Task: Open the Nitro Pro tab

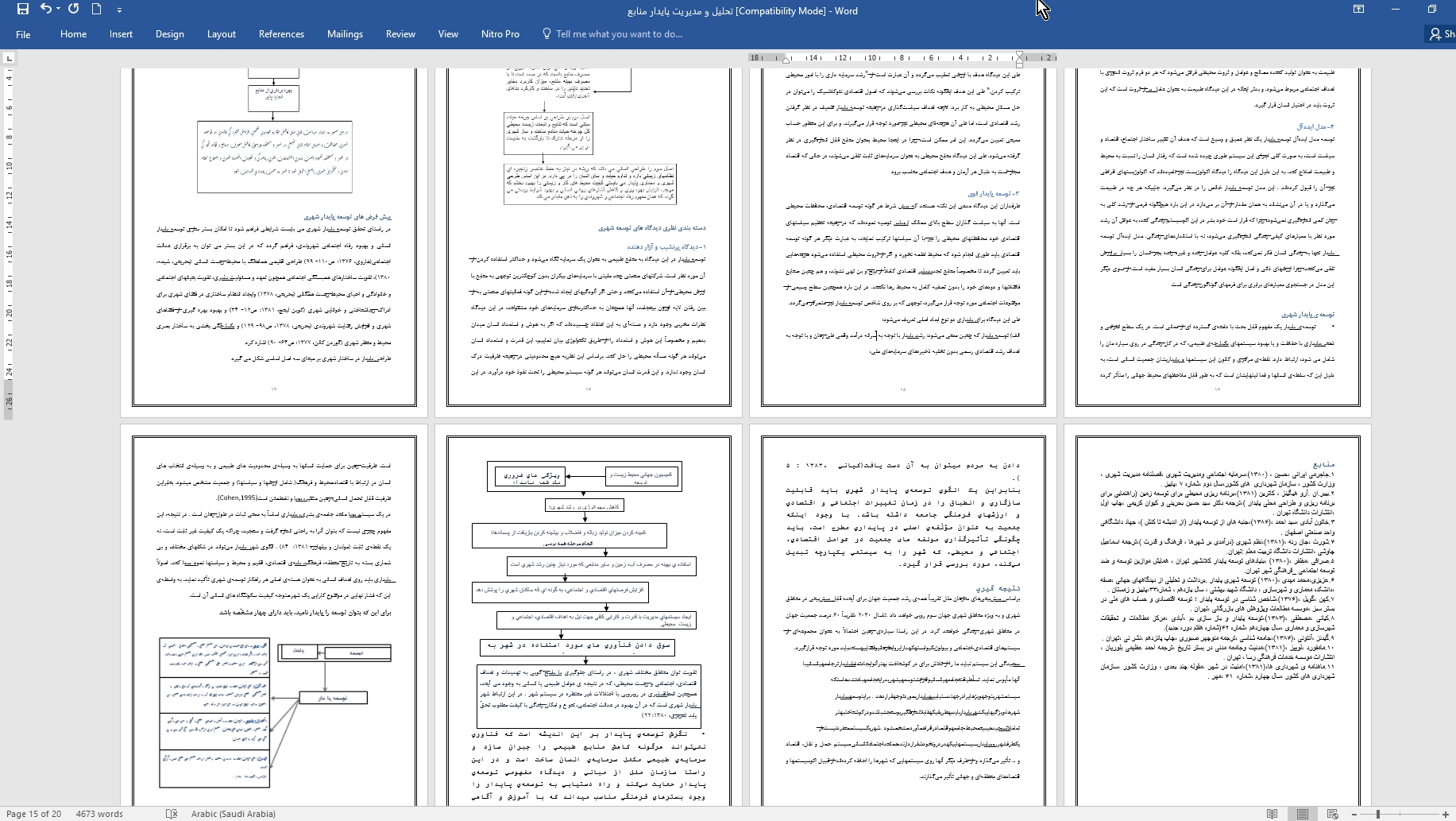Action: click(500, 34)
